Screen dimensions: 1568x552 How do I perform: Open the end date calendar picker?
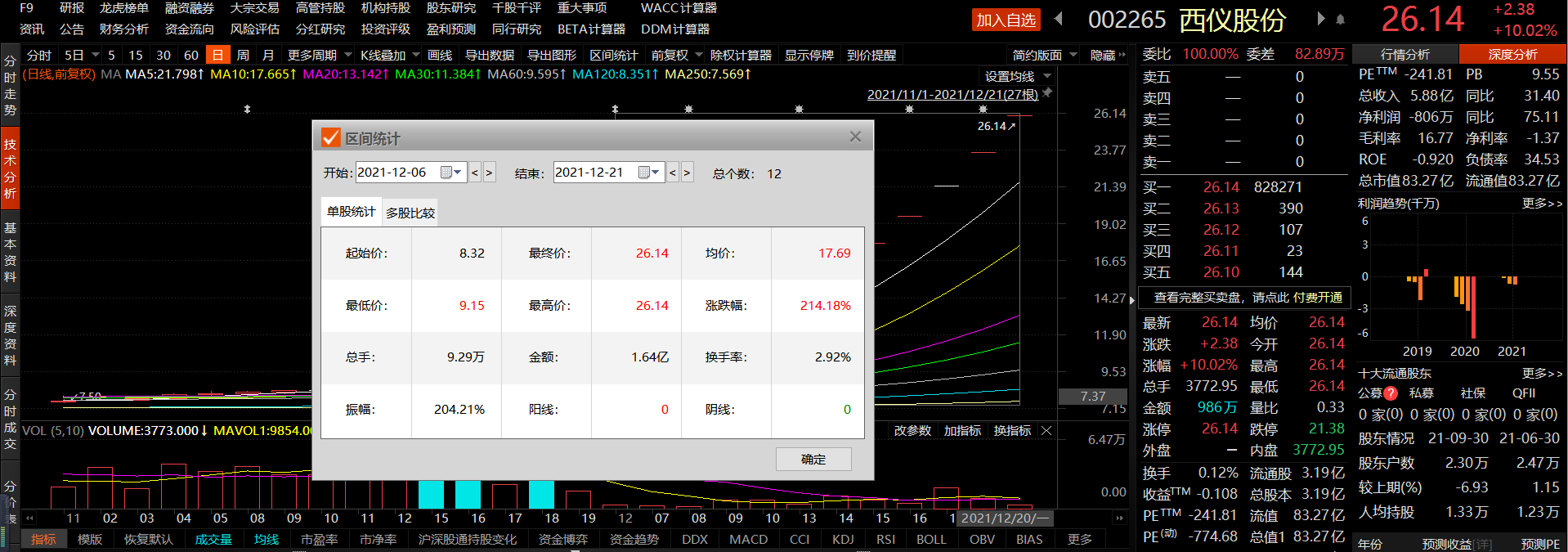click(x=649, y=173)
